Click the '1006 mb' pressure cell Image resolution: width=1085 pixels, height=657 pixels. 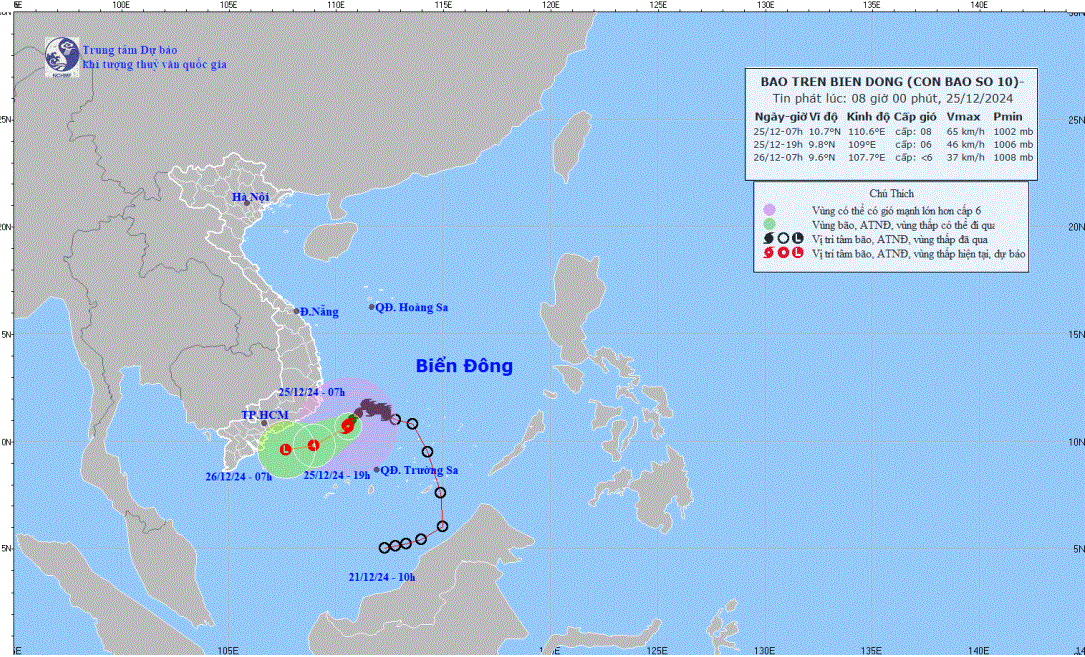1012,145
